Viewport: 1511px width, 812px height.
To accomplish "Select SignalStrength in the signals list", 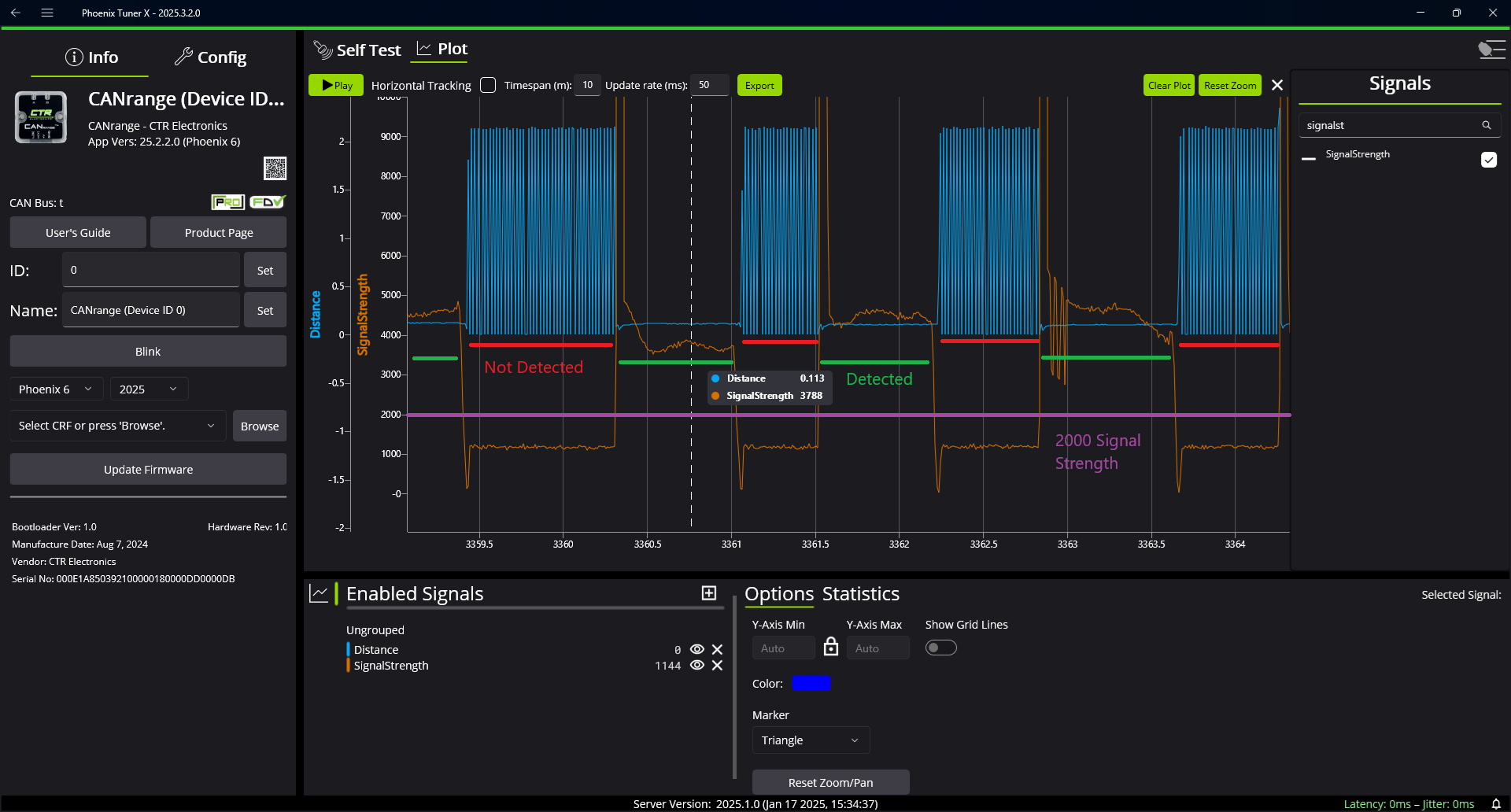I will [x=1358, y=154].
